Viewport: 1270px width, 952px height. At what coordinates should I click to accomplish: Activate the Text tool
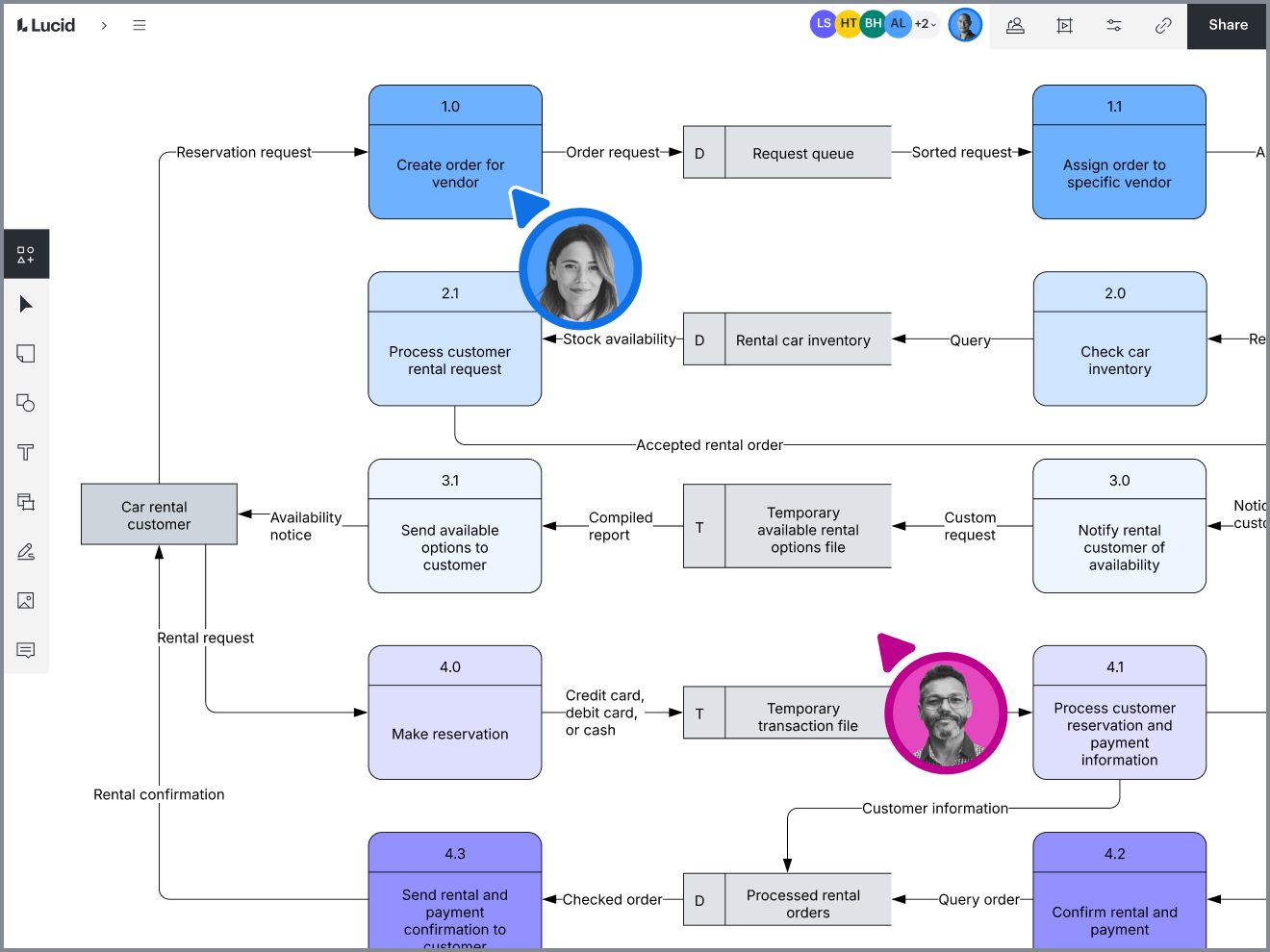tap(26, 452)
